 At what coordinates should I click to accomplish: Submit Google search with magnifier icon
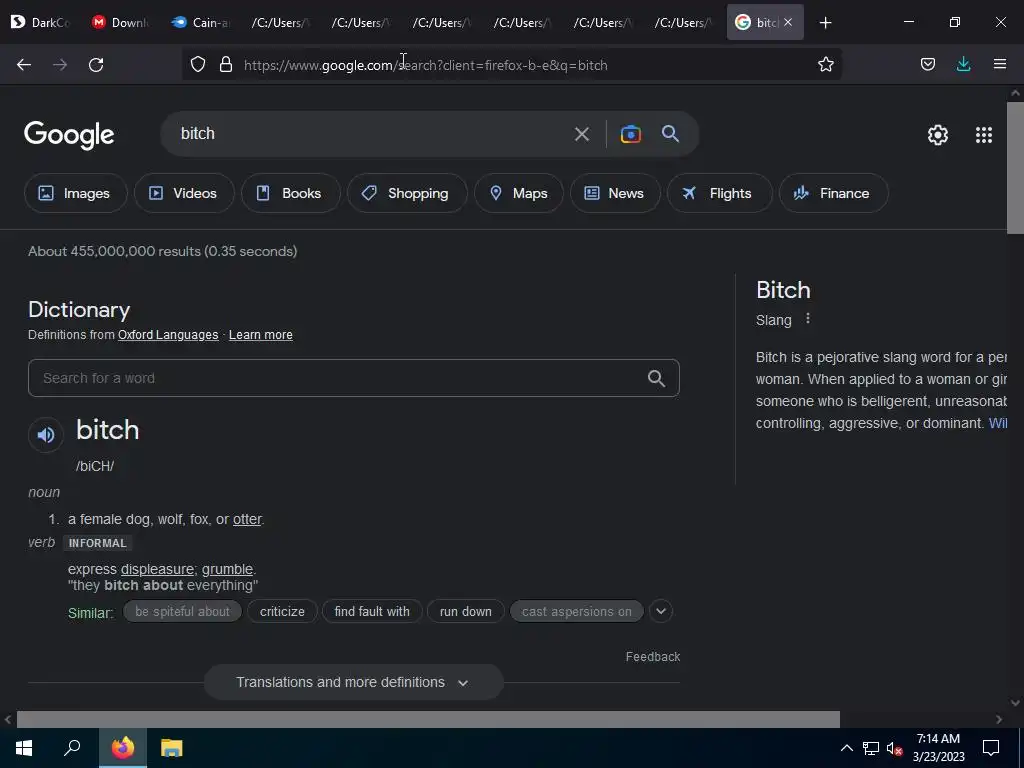(x=671, y=134)
